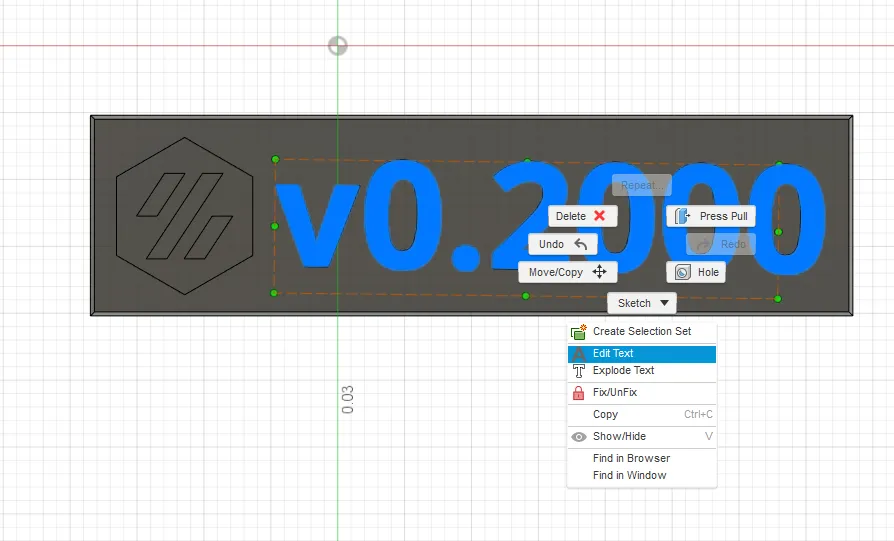
Task: Select Press Pull from the marking menu
Action: click(x=711, y=216)
